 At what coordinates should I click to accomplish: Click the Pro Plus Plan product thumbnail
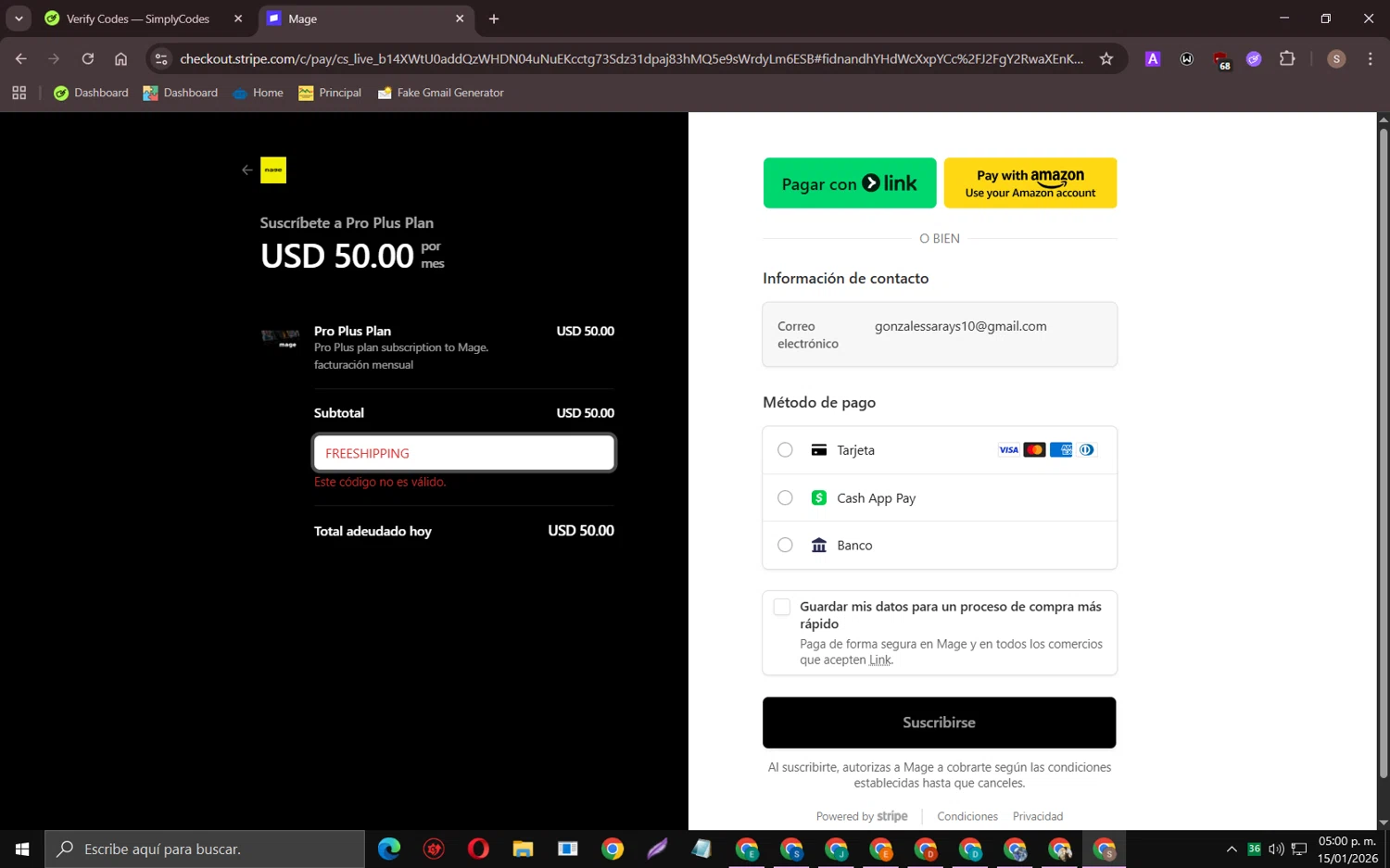280,338
